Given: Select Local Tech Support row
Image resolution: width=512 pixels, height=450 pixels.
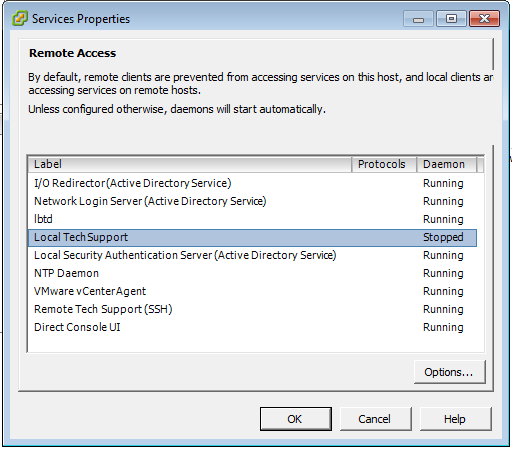Looking at the screenshot, I should (x=252, y=238).
